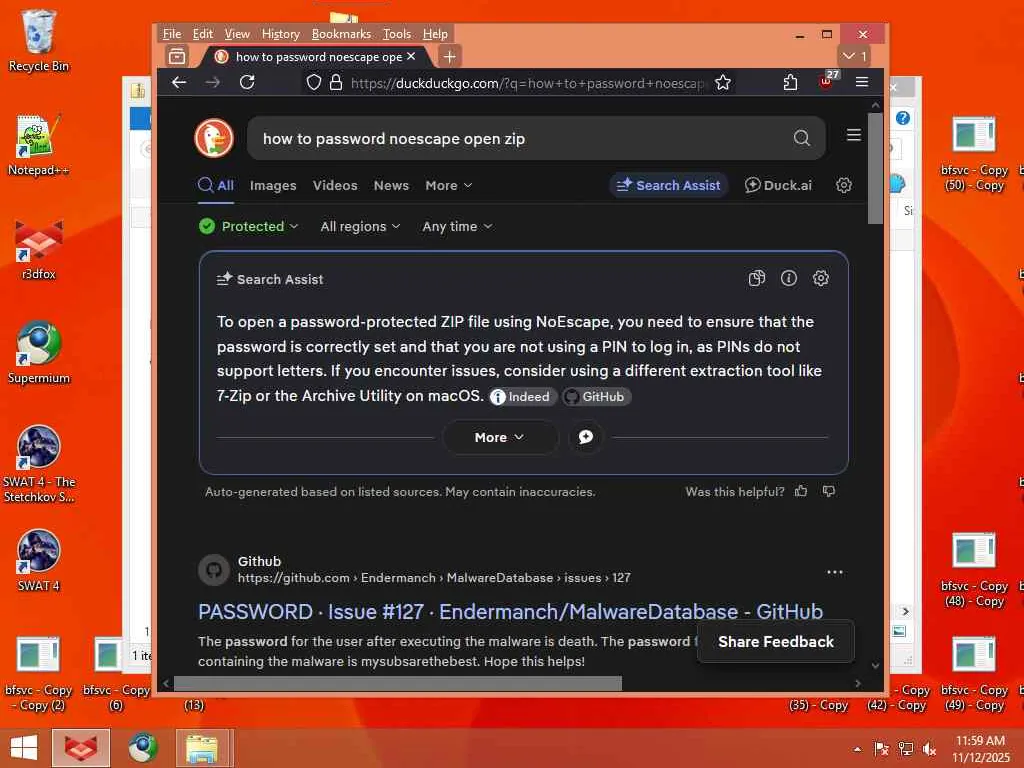1024x768 pixels.
Task: Show hidden system tray icons arrow
Action: pos(857,749)
